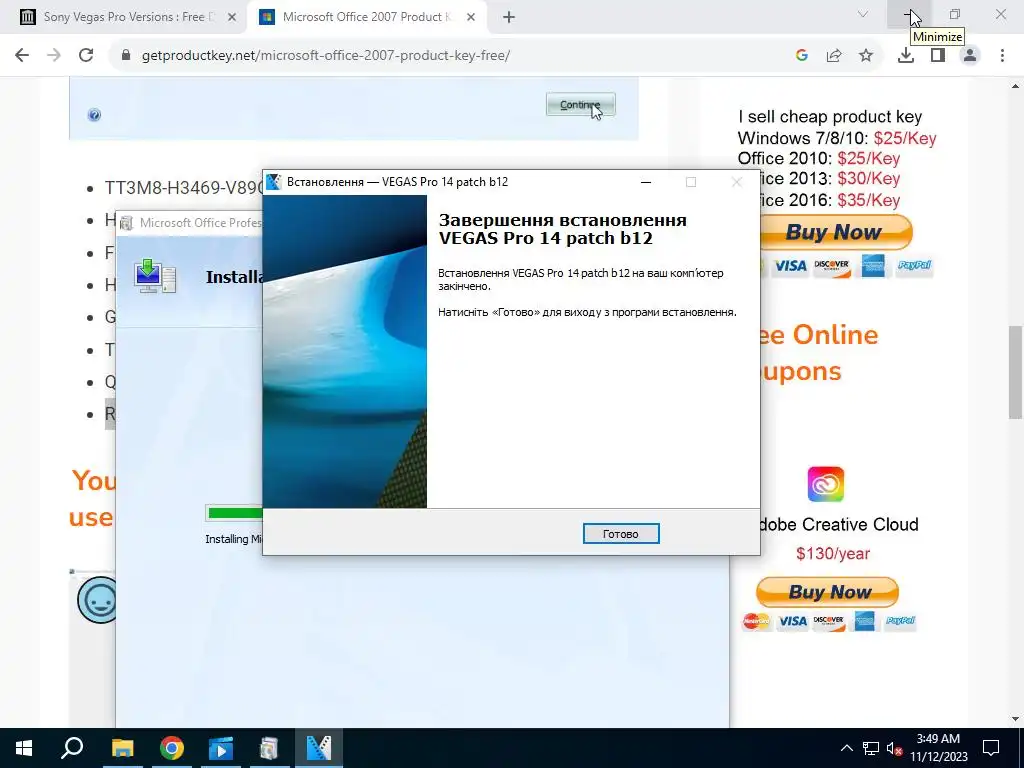Click the Windows 7/8/10 $25/Key price
The image size is (1024, 768).
905,138
